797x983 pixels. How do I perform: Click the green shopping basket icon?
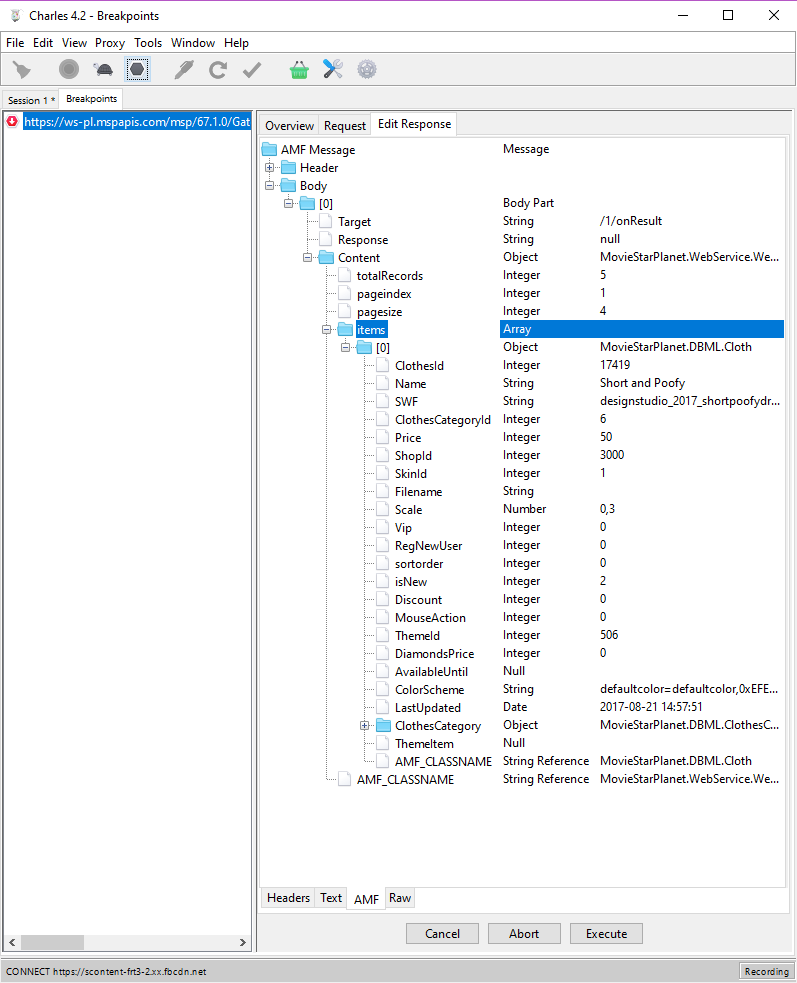pos(299,69)
